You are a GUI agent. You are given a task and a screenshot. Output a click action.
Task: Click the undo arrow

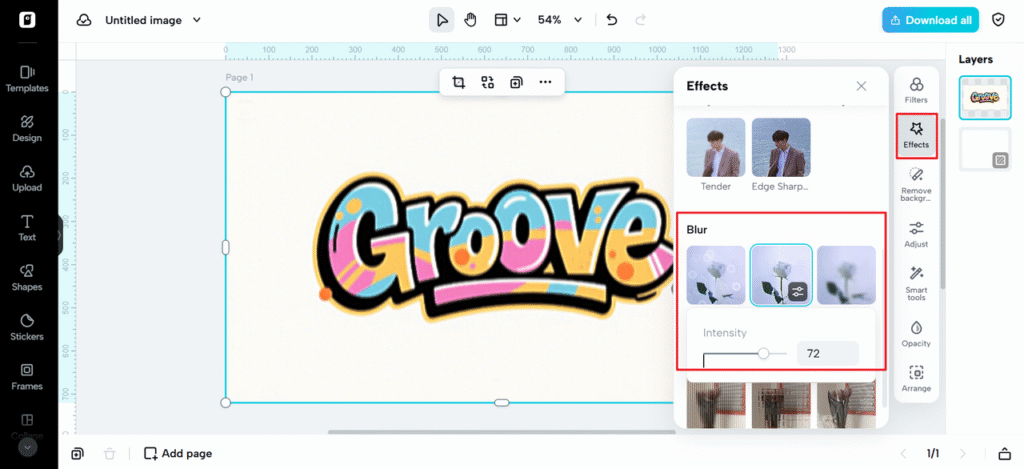[x=612, y=20]
